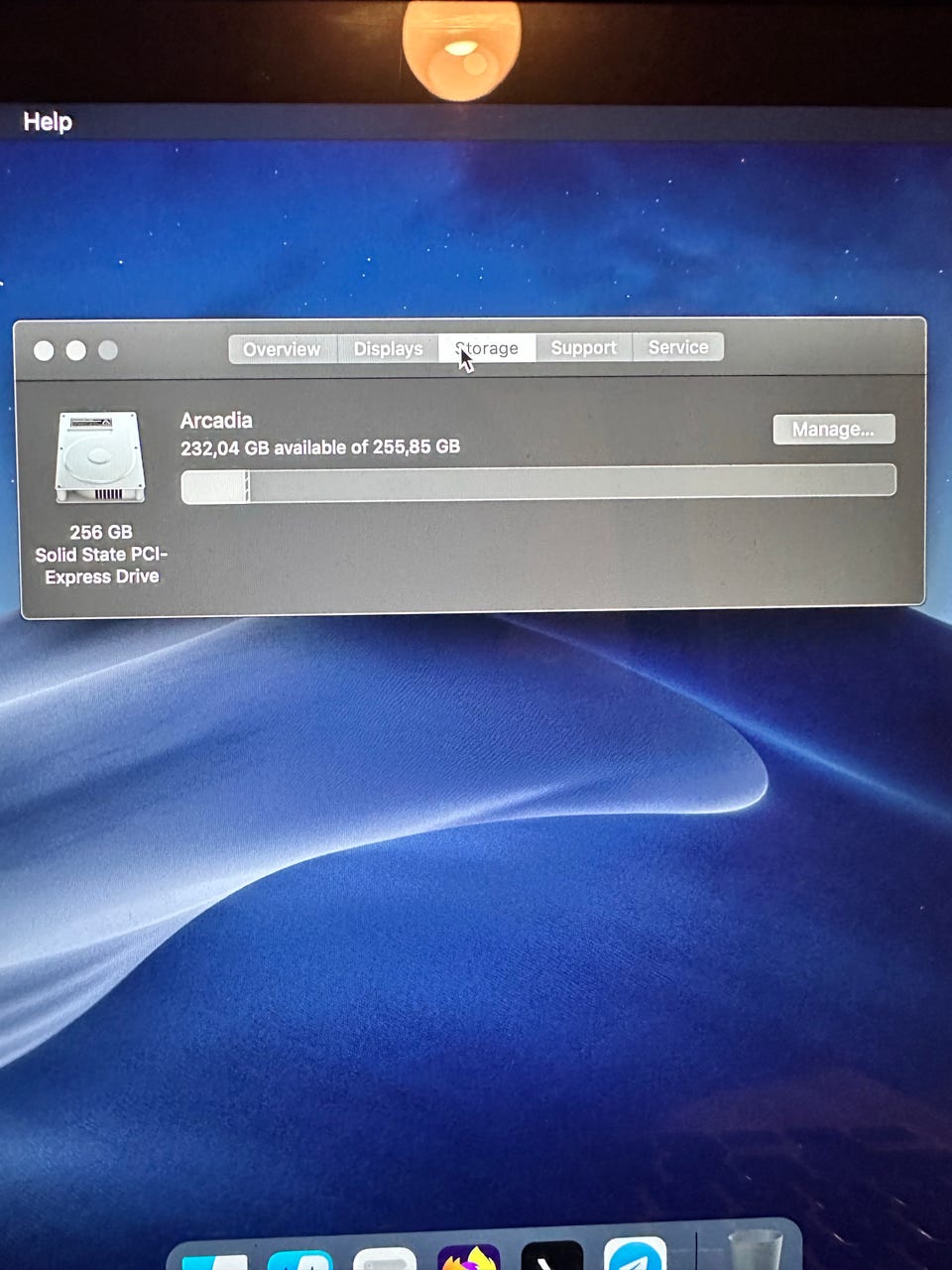Switch to the Overview tab
This screenshot has height=1270, width=952.
283,349
